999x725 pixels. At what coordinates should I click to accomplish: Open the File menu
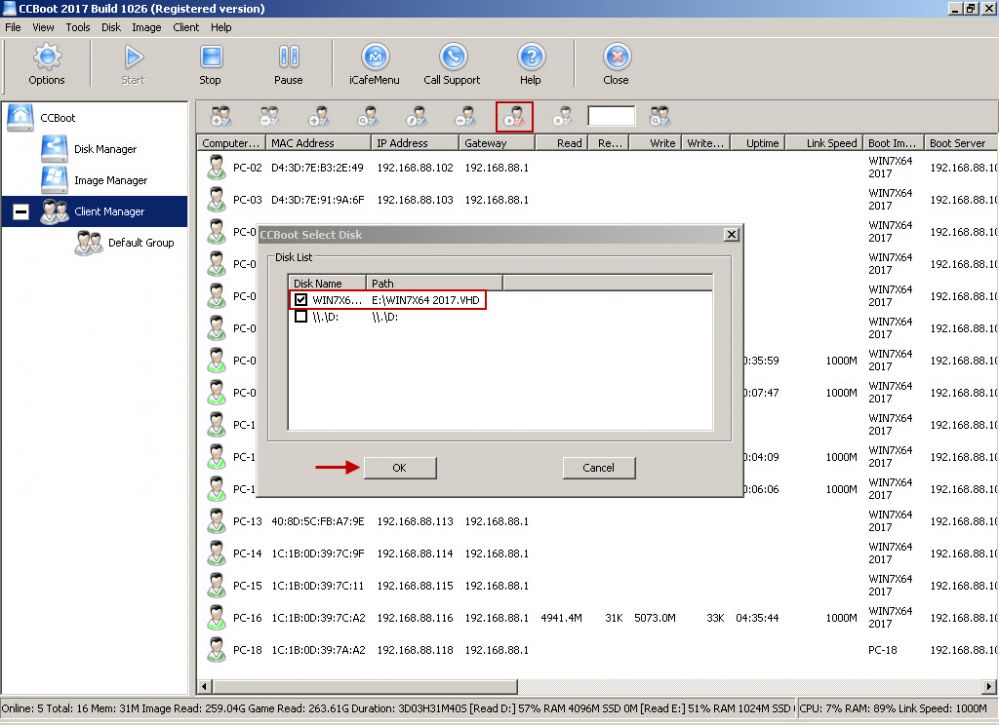13,27
